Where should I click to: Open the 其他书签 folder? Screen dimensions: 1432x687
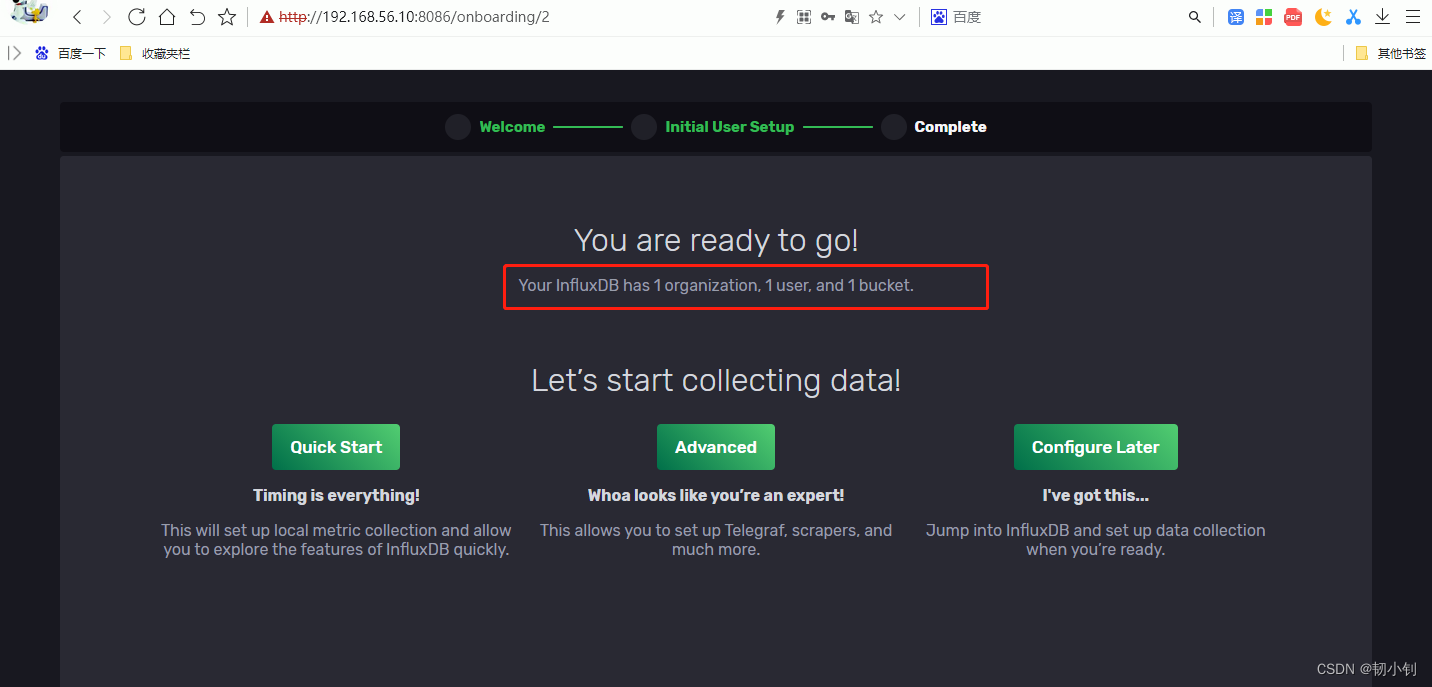point(1391,54)
